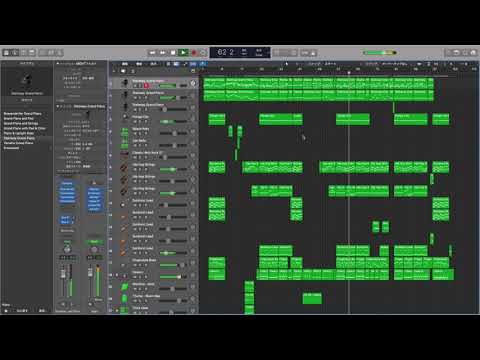Open the media Browsers button at far right
Image resolution: width=480 pixels, height=360 pixels.
(473, 53)
